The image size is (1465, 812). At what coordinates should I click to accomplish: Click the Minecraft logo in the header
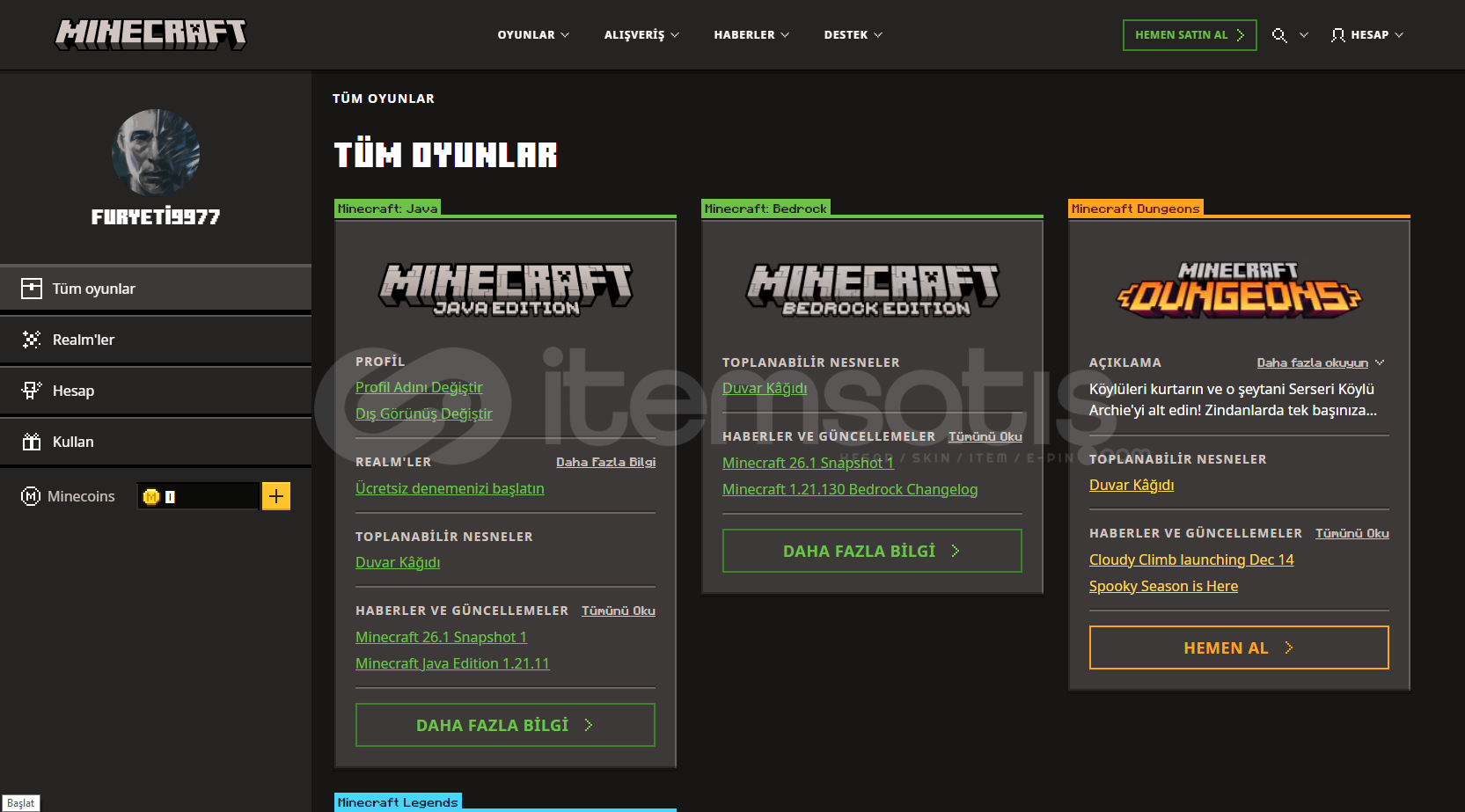pyautogui.click(x=150, y=34)
